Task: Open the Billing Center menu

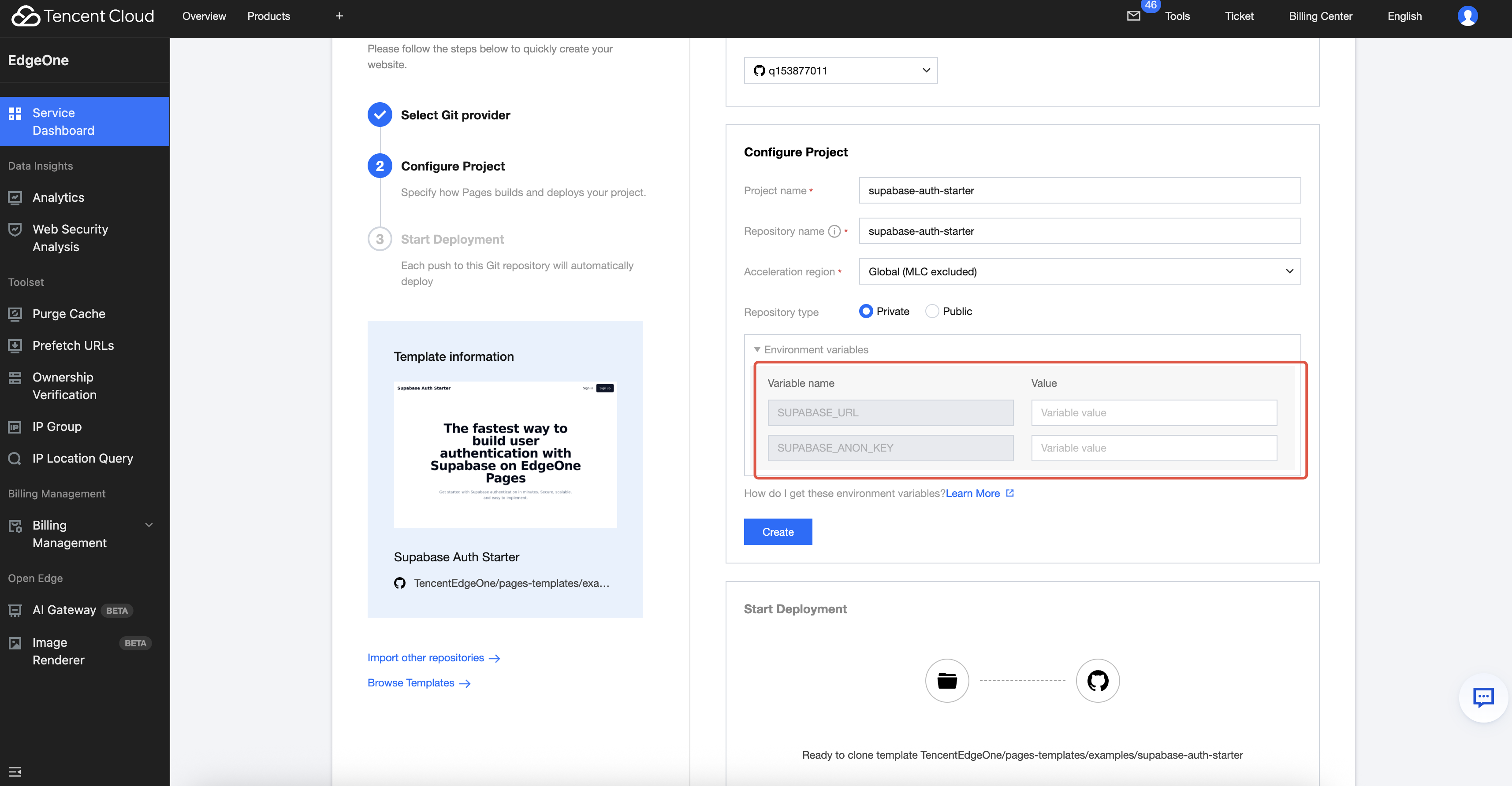Action: point(1320,16)
